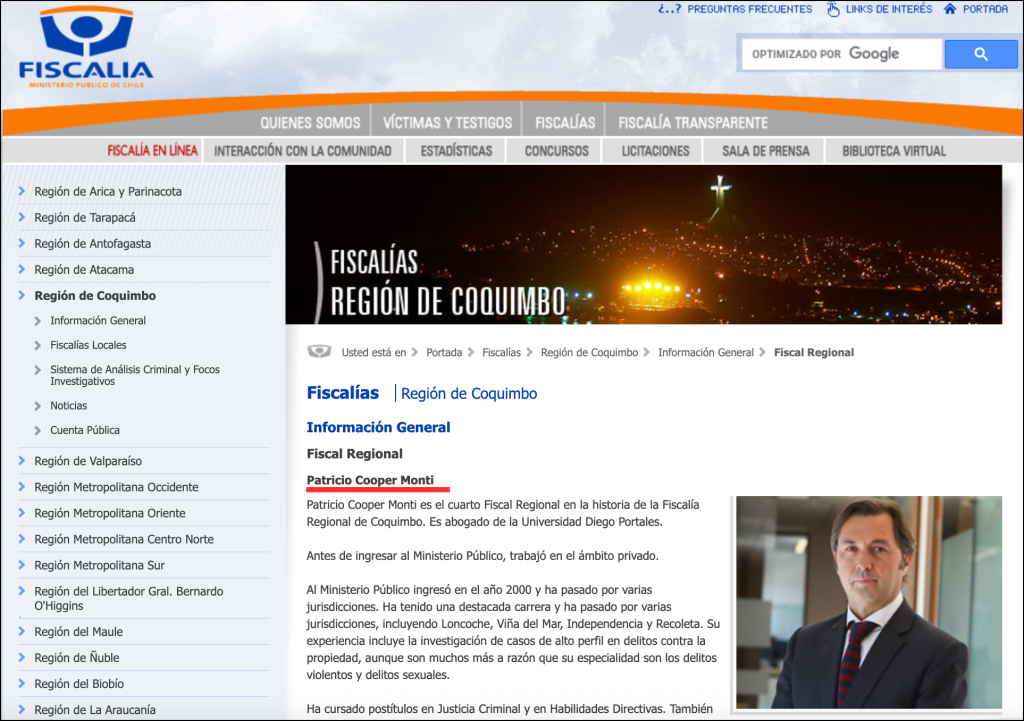This screenshot has width=1024, height=721.
Task: Click Fiscal Regional in the breadcrumb
Action: pos(814,353)
